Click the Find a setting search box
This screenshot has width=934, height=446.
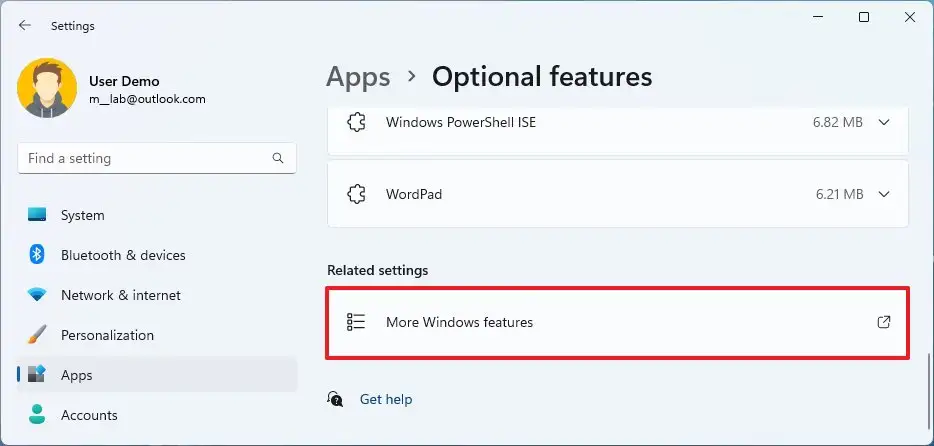(x=157, y=158)
